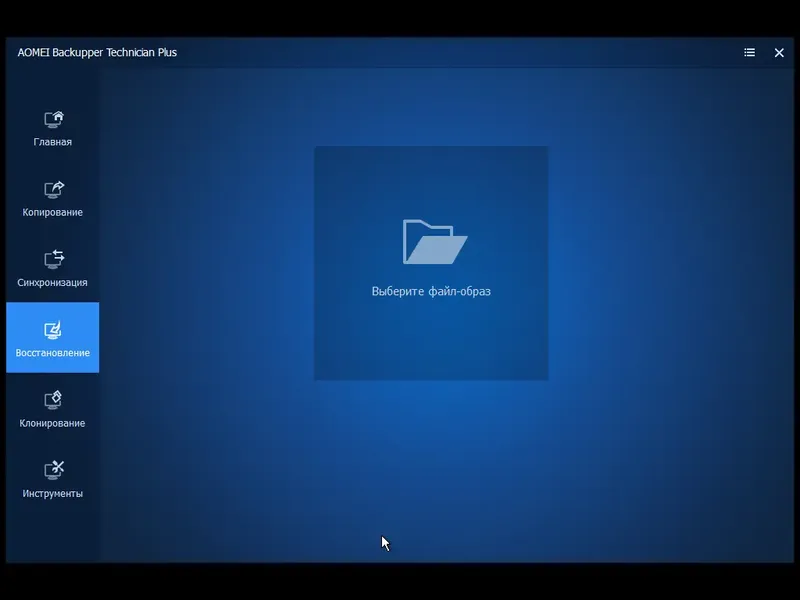
Task: Click the Выберите файл-образ text label
Action: pos(431,292)
